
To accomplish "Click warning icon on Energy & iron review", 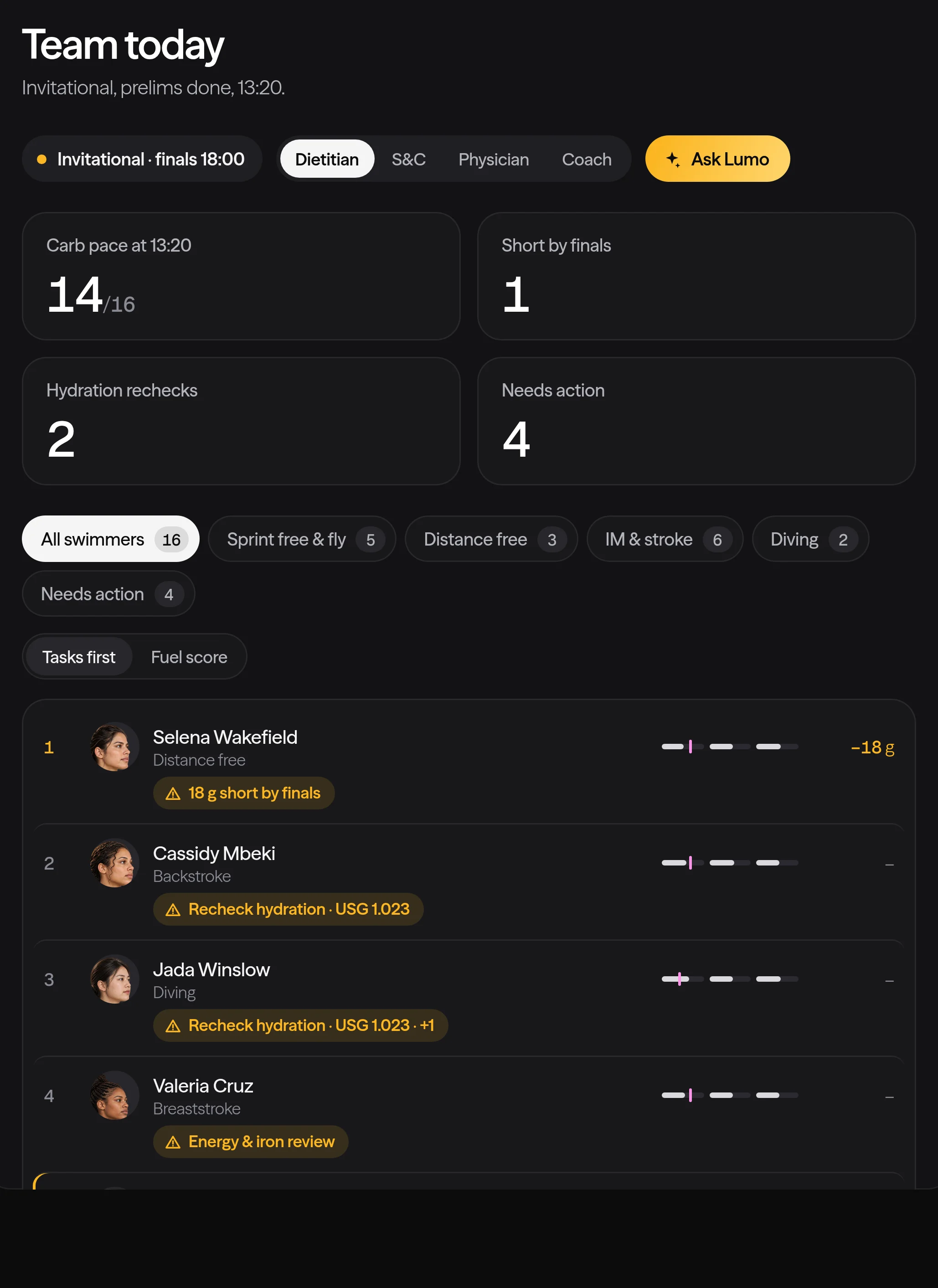I will pyautogui.click(x=173, y=1142).
